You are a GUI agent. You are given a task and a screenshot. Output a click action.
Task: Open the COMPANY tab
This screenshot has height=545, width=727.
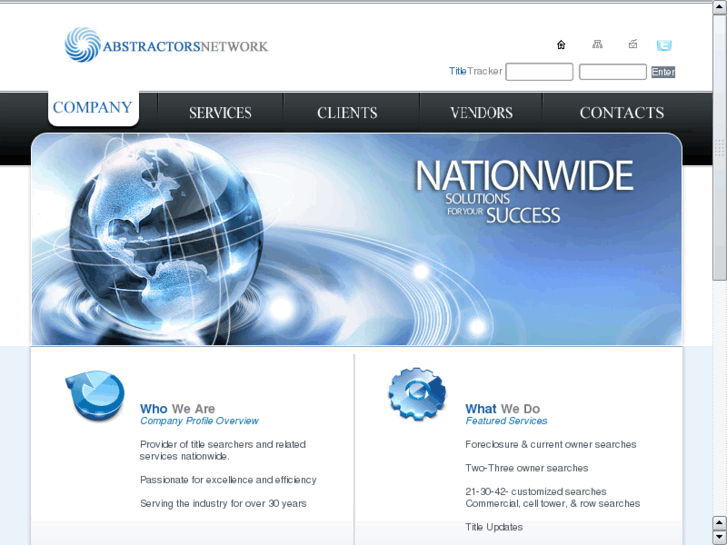(93, 107)
